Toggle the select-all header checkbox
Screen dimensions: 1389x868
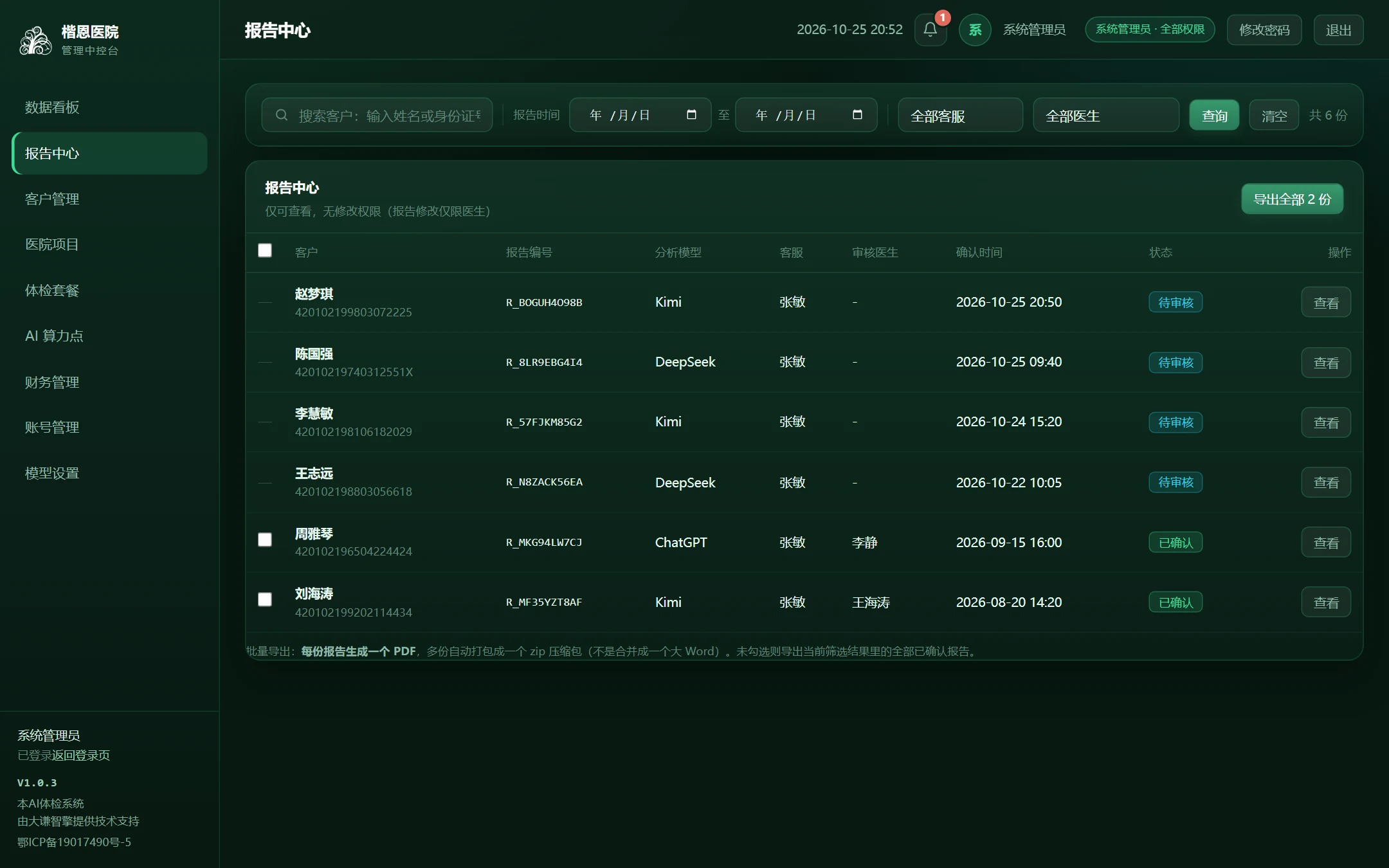point(265,250)
